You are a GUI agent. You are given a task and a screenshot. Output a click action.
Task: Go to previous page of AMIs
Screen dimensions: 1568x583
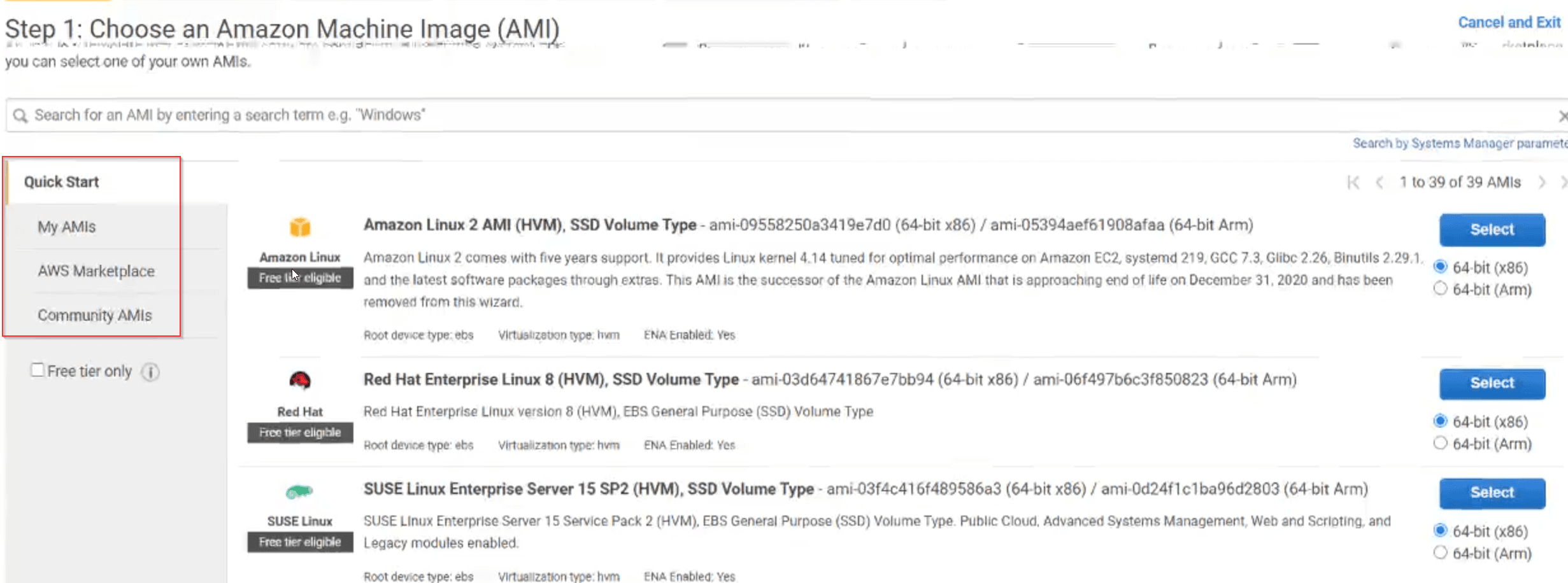pos(1379,183)
